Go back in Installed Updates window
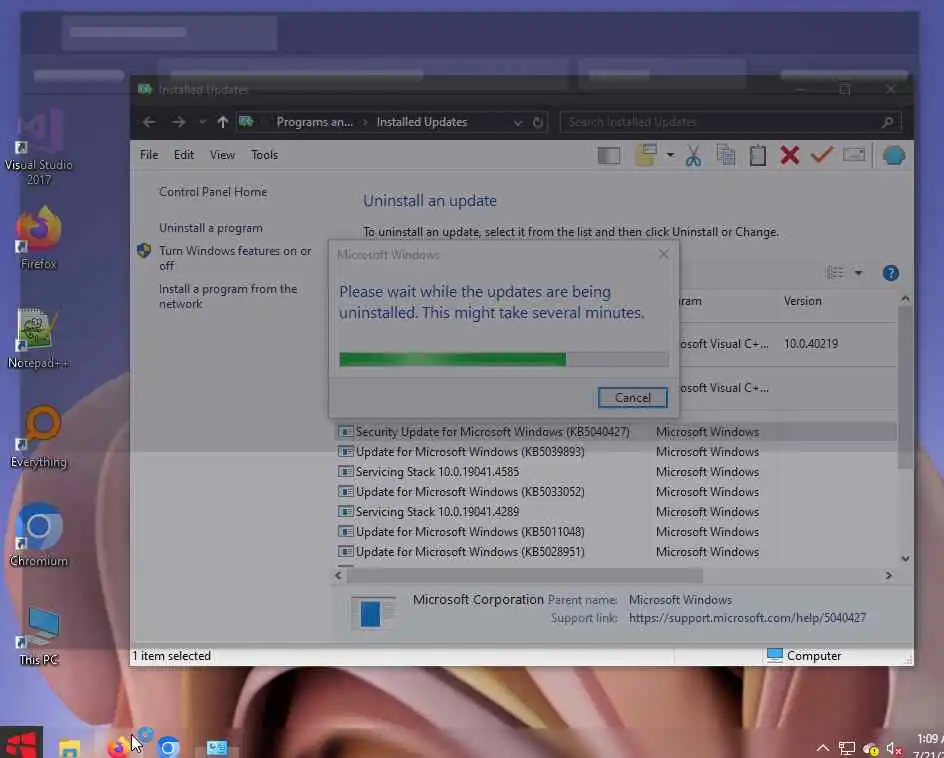Screen dimensions: 944x758 [149, 122]
